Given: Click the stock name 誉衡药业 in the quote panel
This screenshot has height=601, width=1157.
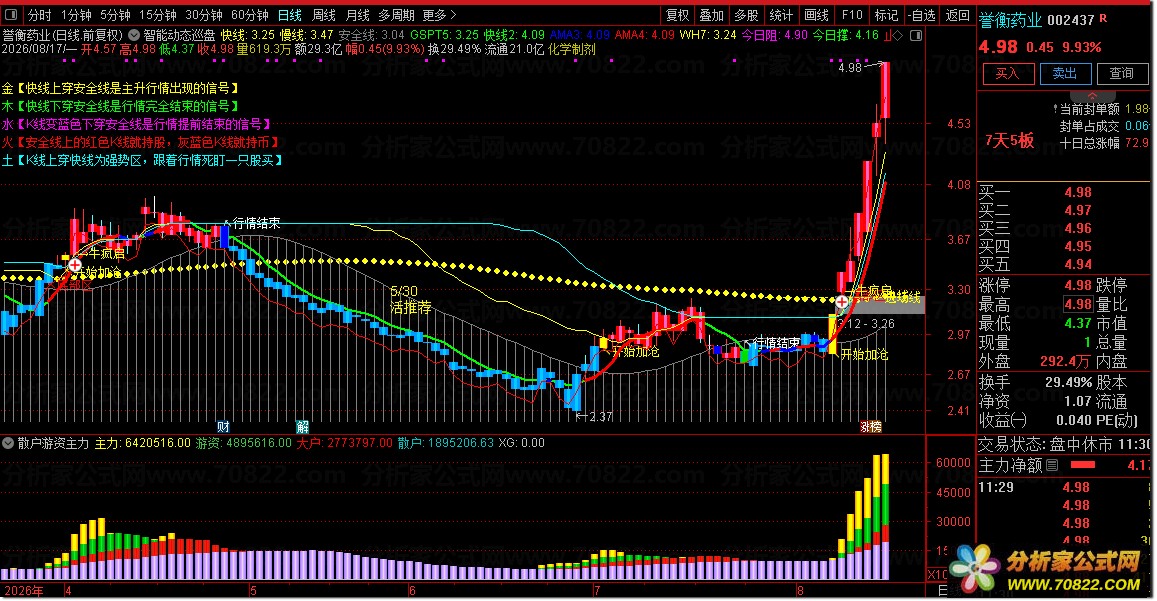Looking at the screenshot, I should click(1009, 21).
